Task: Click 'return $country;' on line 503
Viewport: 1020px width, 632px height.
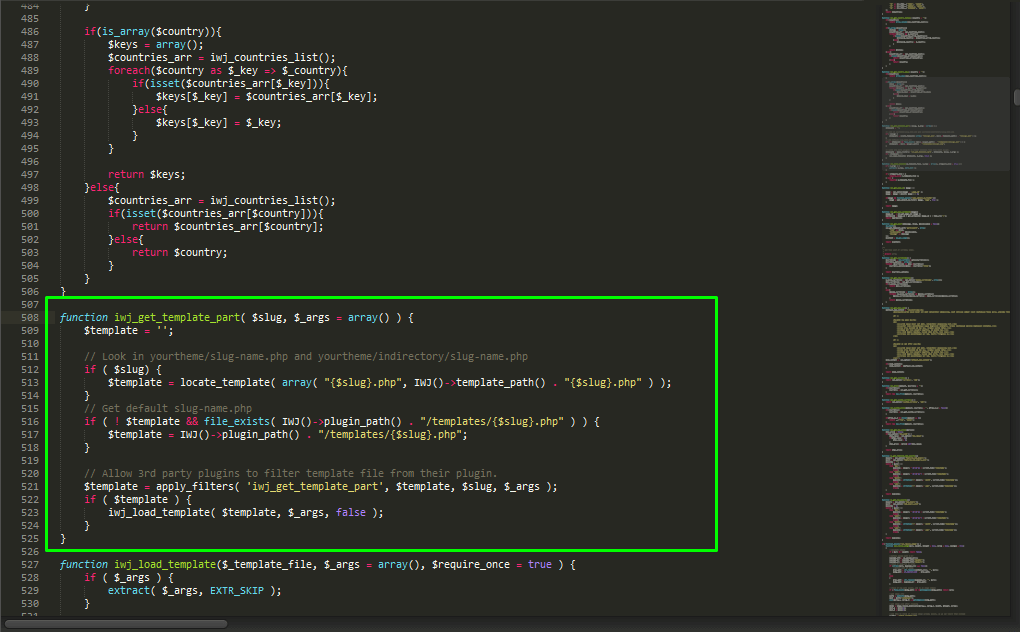Action: 180,252
